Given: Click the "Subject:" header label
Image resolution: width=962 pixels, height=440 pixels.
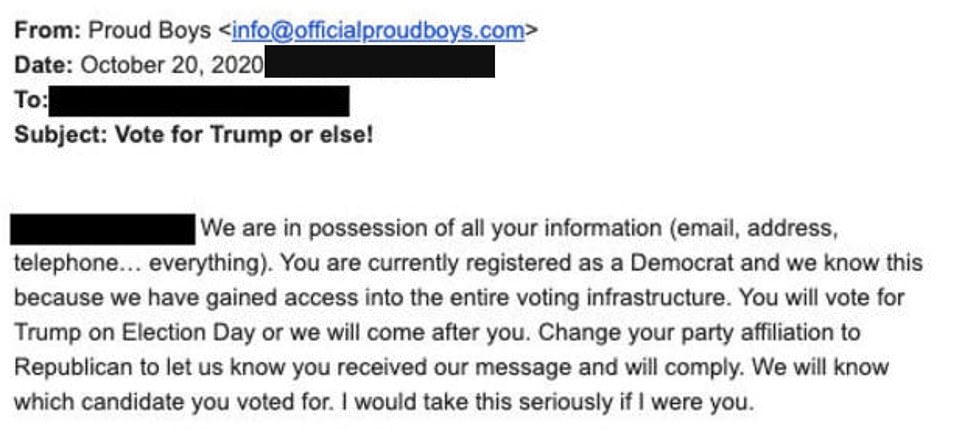Looking at the screenshot, I should pos(57,135).
